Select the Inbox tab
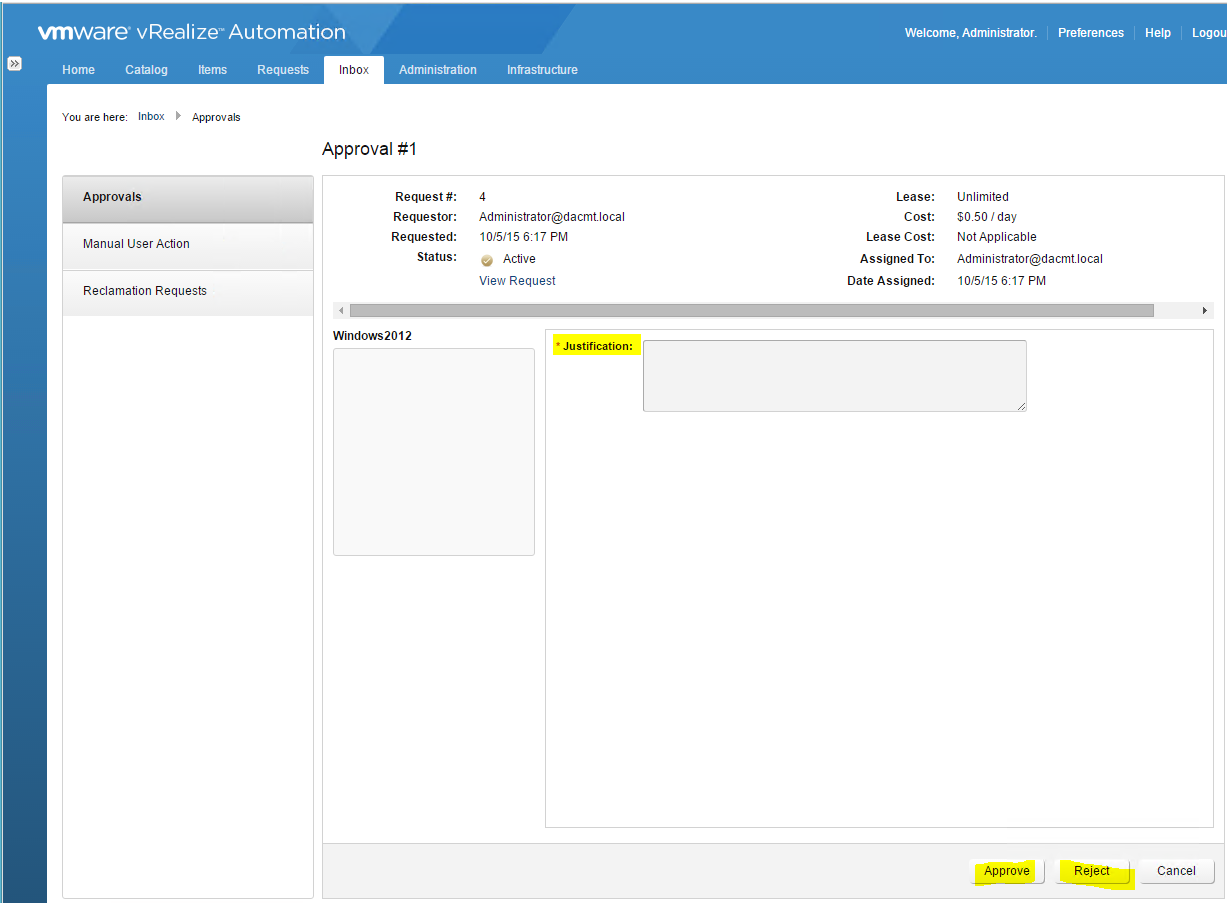The width and height of the screenshot is (1227, 903). coord(354,70)
